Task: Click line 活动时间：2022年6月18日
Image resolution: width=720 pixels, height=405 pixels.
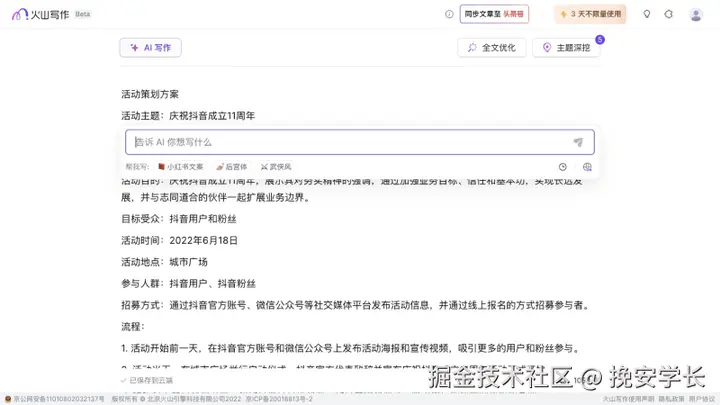Action: (x=180, y=241)
